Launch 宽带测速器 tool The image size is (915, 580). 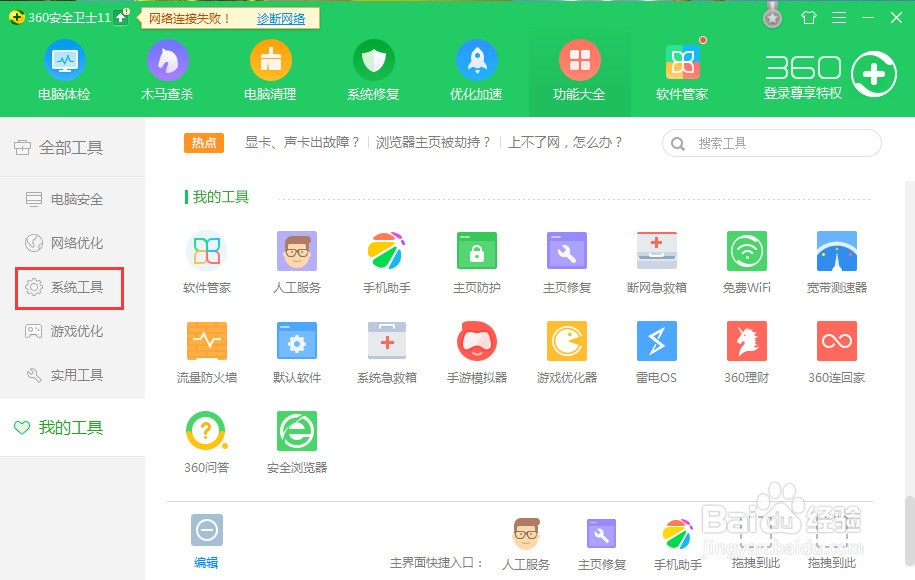pyautogui.click(x=837, y=262)
